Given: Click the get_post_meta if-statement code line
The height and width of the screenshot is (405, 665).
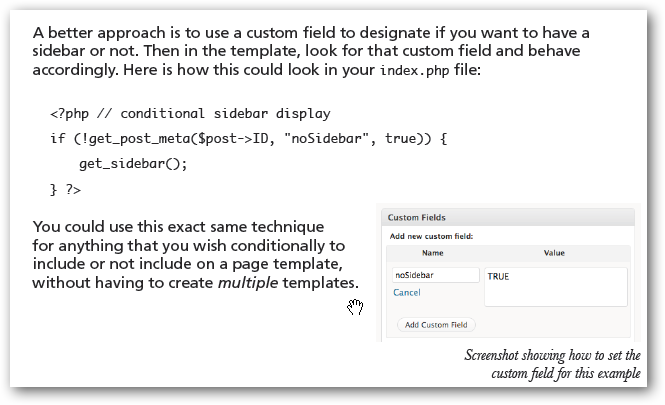Looking at the screenshot, I should [247, 136].
